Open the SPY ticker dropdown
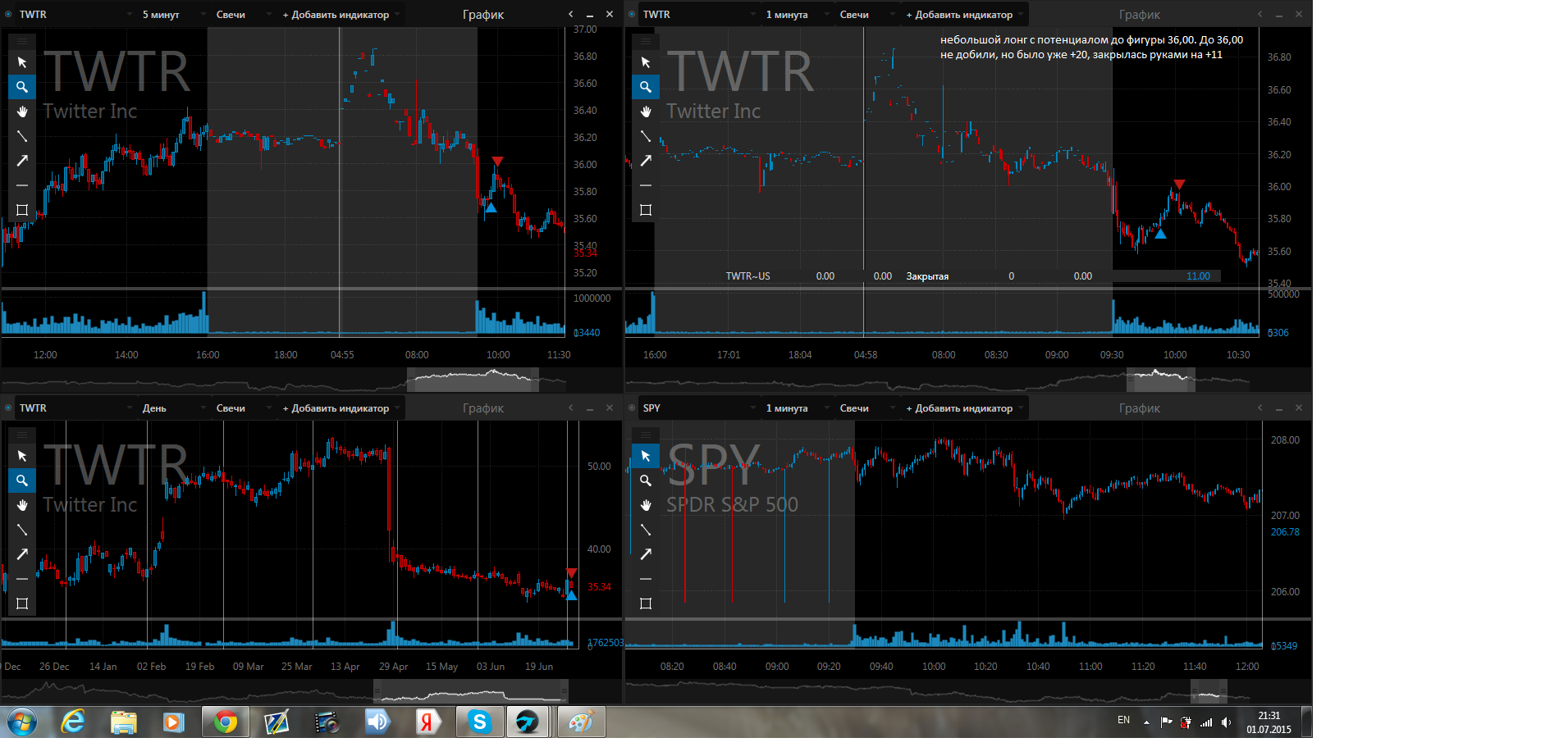1568x747 pixels. 699,408
